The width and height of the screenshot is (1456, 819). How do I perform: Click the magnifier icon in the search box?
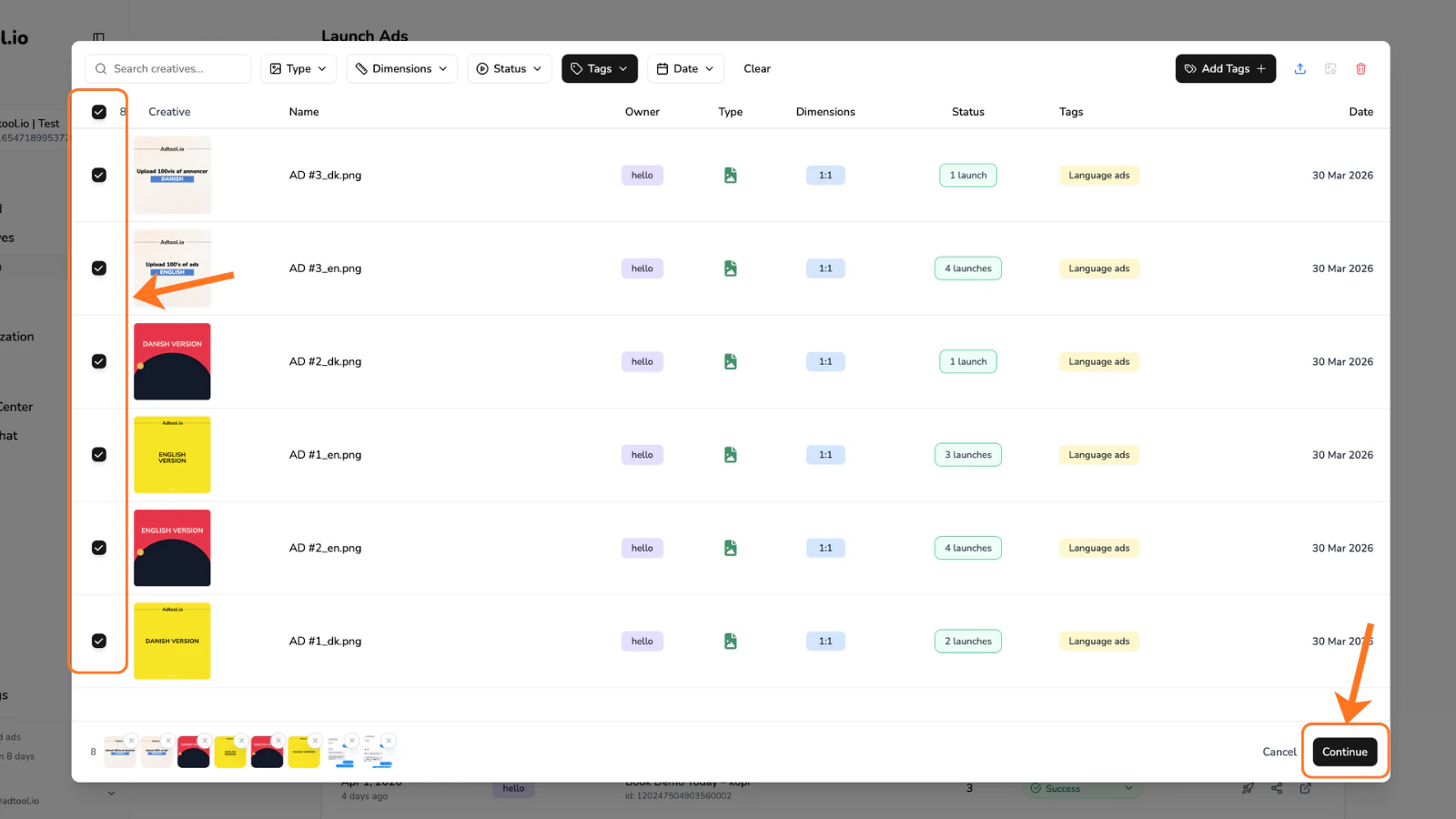101,68
